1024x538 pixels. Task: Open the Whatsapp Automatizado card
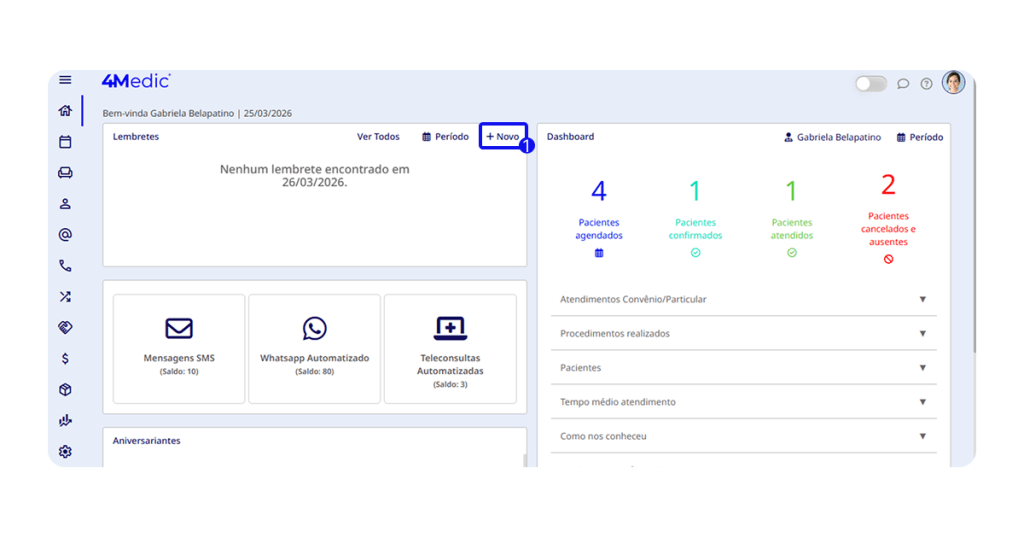tap(314, 347)
